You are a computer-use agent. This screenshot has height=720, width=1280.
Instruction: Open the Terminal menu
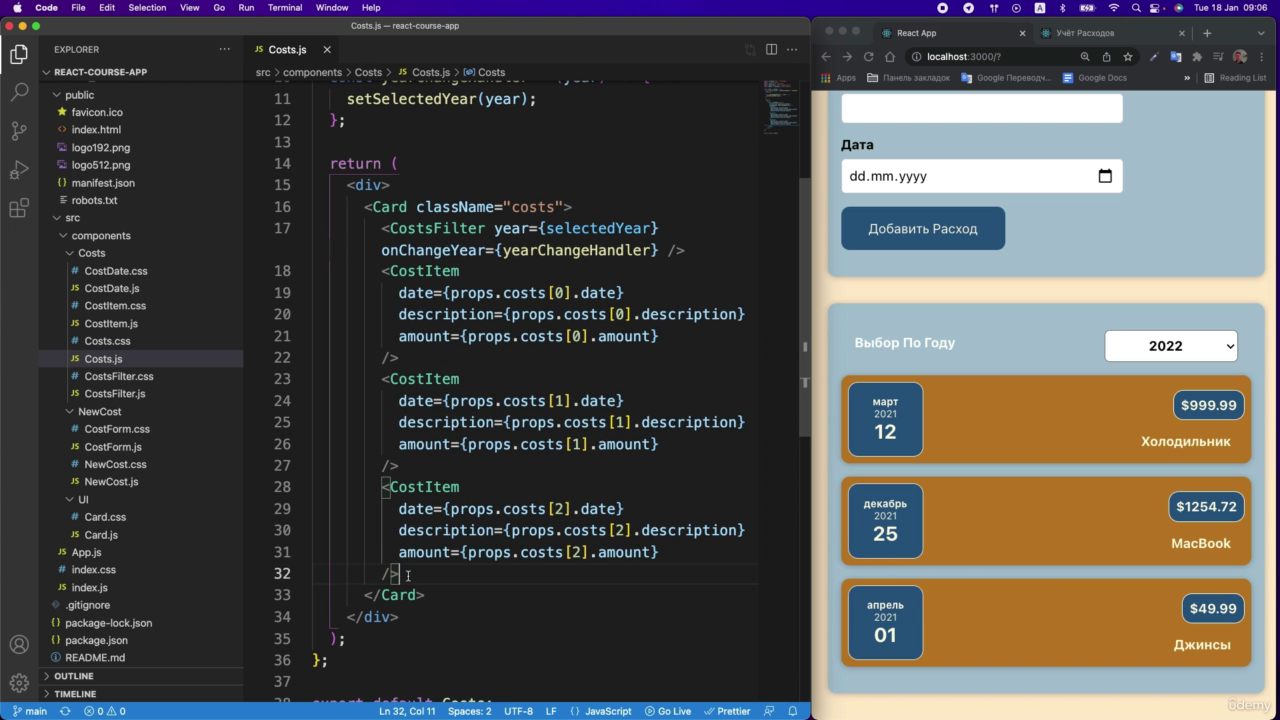click(x=285, y=8)
